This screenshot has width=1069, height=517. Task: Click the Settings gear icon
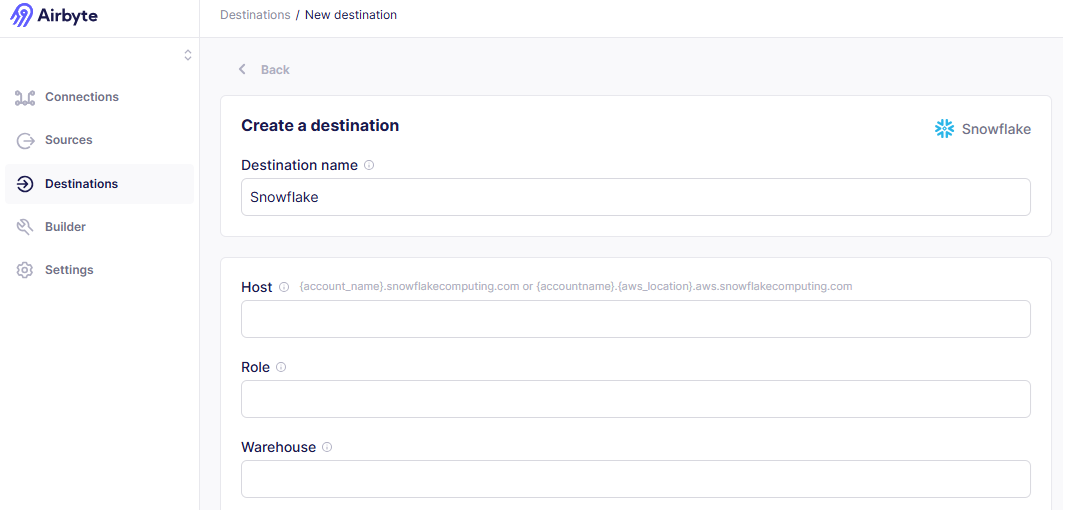pyautogui.click(x=25, y=270)
